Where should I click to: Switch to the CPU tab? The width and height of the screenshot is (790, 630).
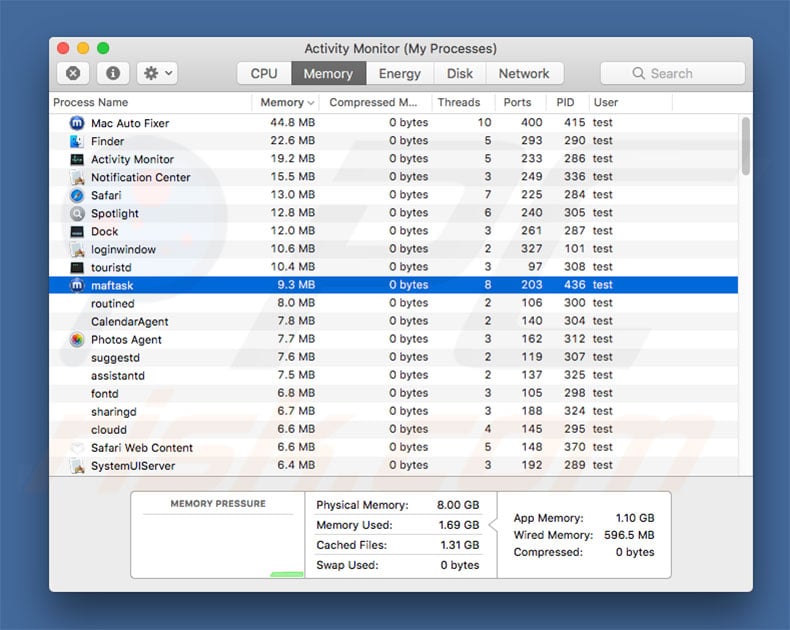[x=264, y=74]
